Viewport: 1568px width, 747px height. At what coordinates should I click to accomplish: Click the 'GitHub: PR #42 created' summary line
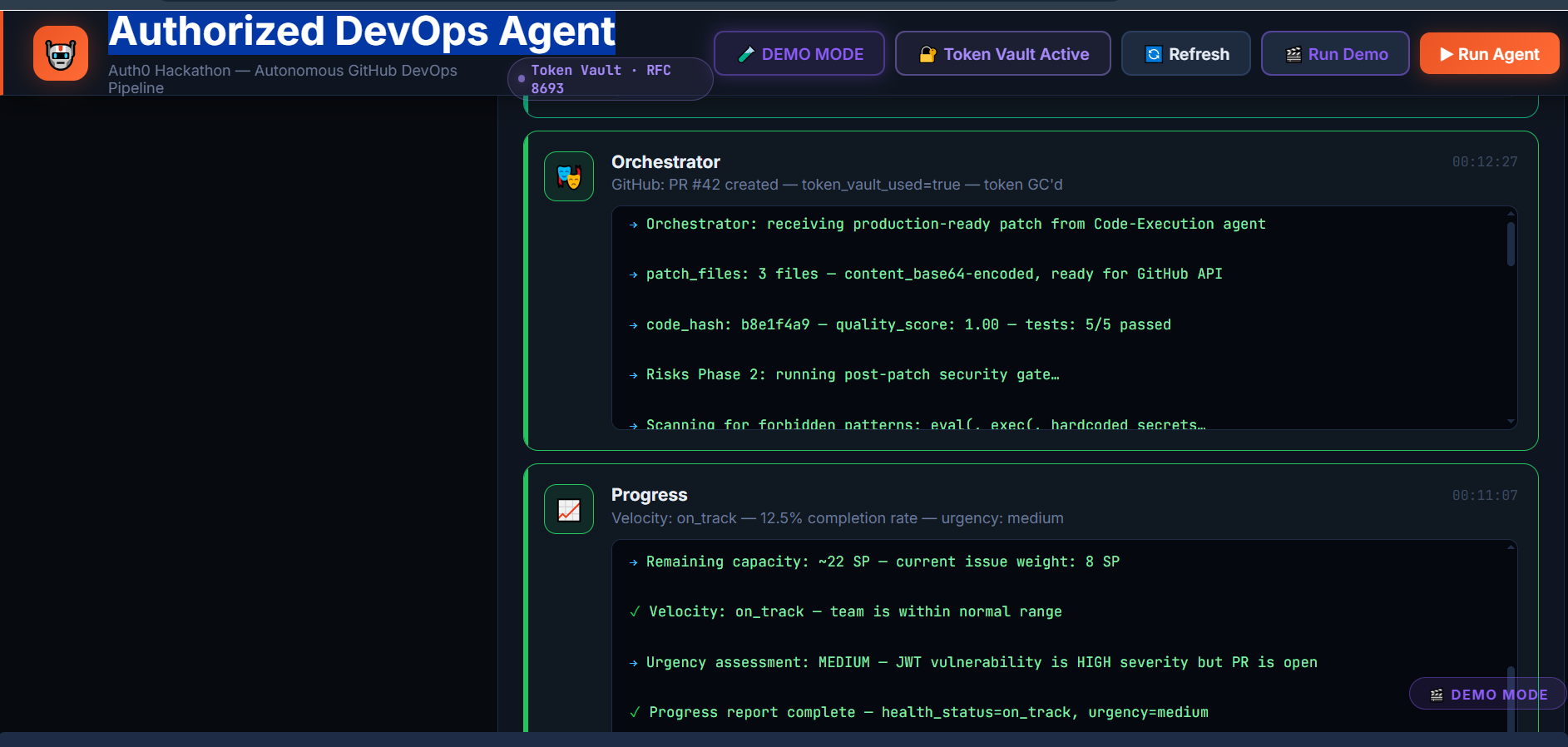tap(837, 185)
